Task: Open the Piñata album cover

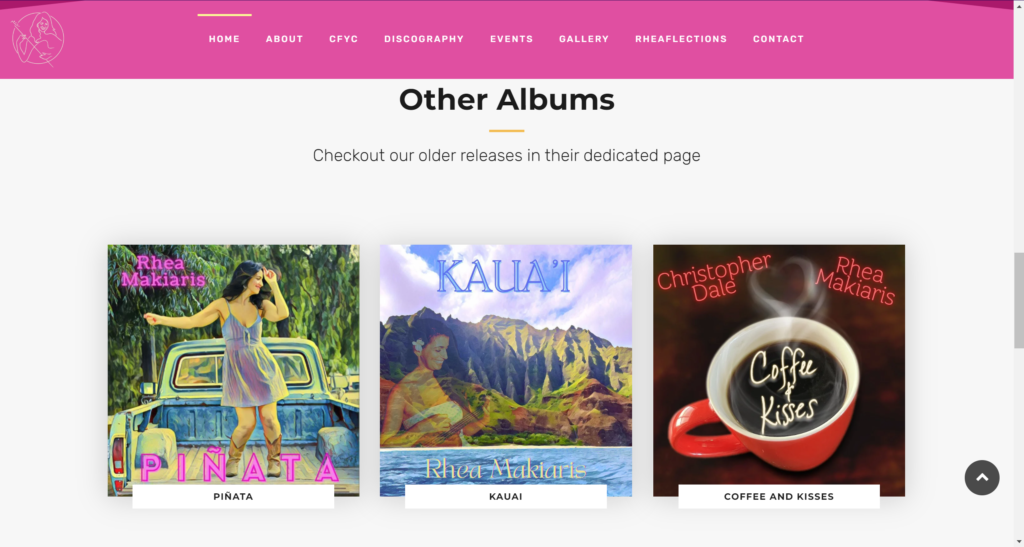Action: (x=233, y=364)
